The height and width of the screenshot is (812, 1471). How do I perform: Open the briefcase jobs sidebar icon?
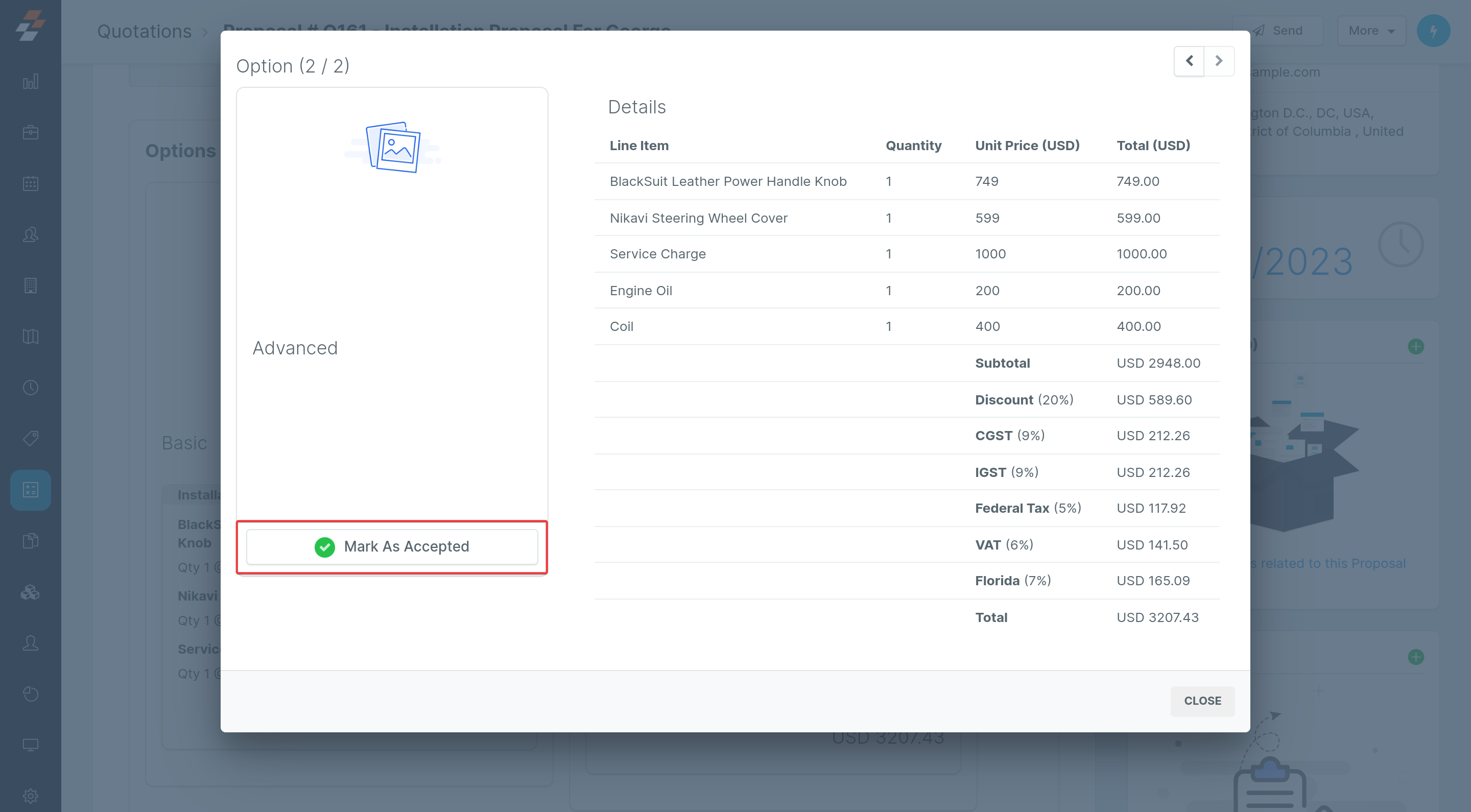pos(30,132)
